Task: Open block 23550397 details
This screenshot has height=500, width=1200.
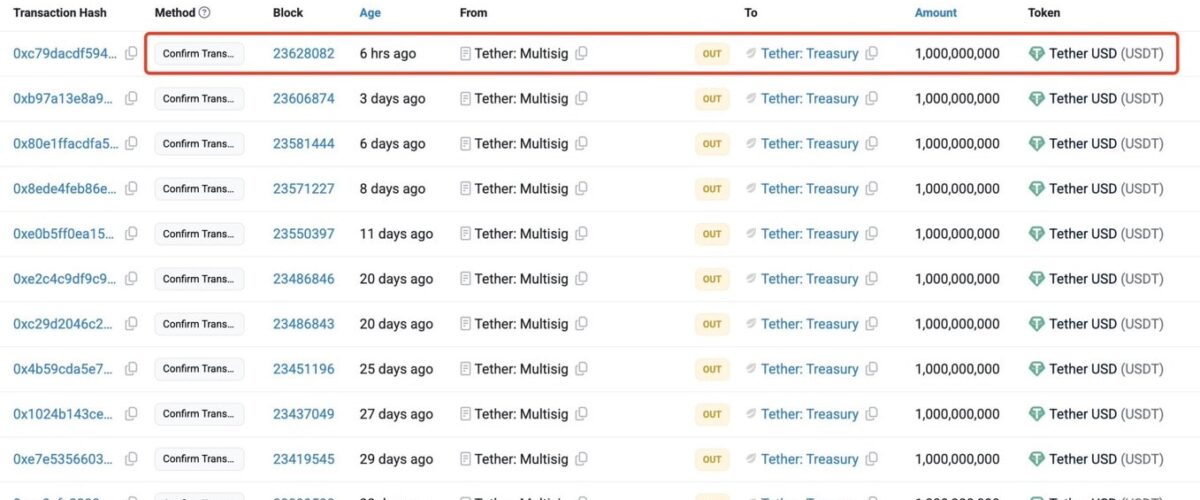Action: click(303, 234)
